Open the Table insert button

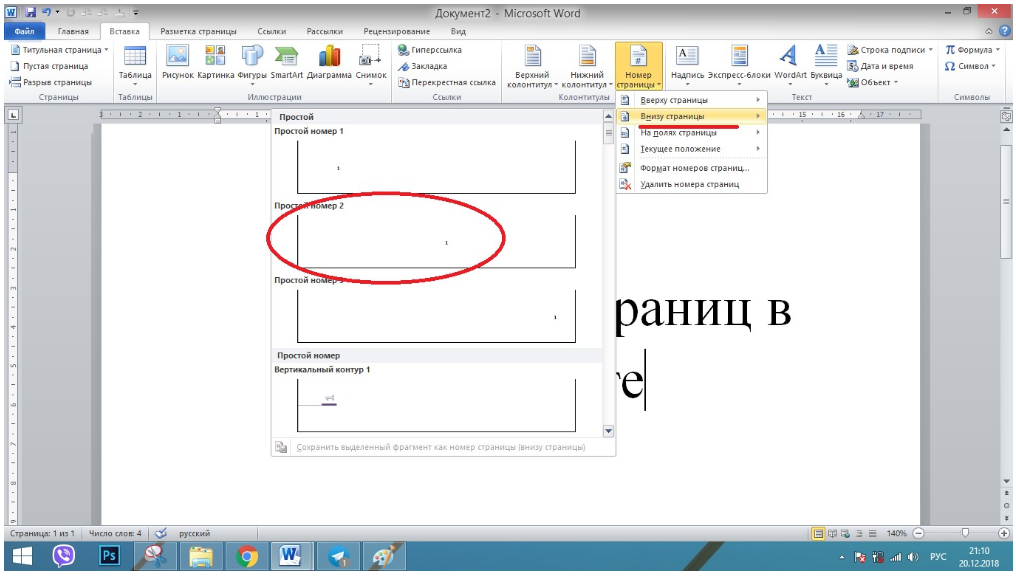click(135, 65)
